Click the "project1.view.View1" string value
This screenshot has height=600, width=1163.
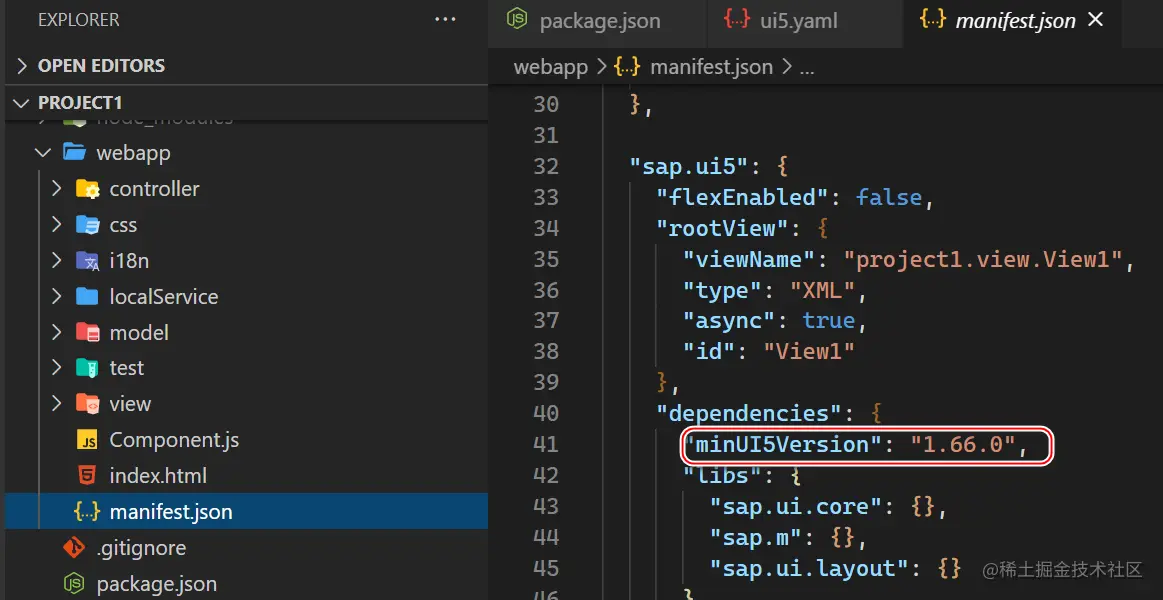click(984, 259)
